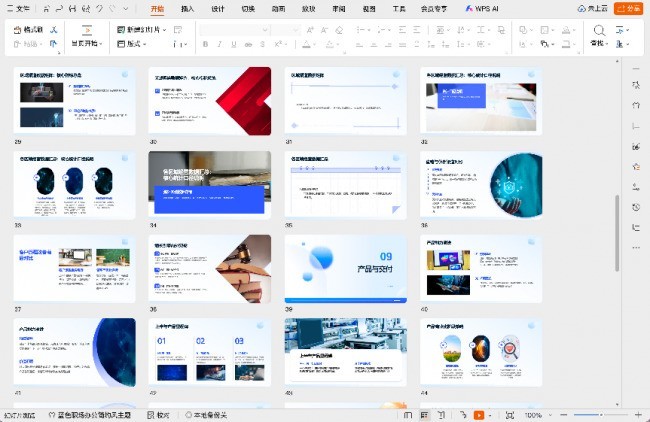This screenshot has height=422, width=650.
Task: Open WPS AI assistant
Action: [x=481, y=8]
